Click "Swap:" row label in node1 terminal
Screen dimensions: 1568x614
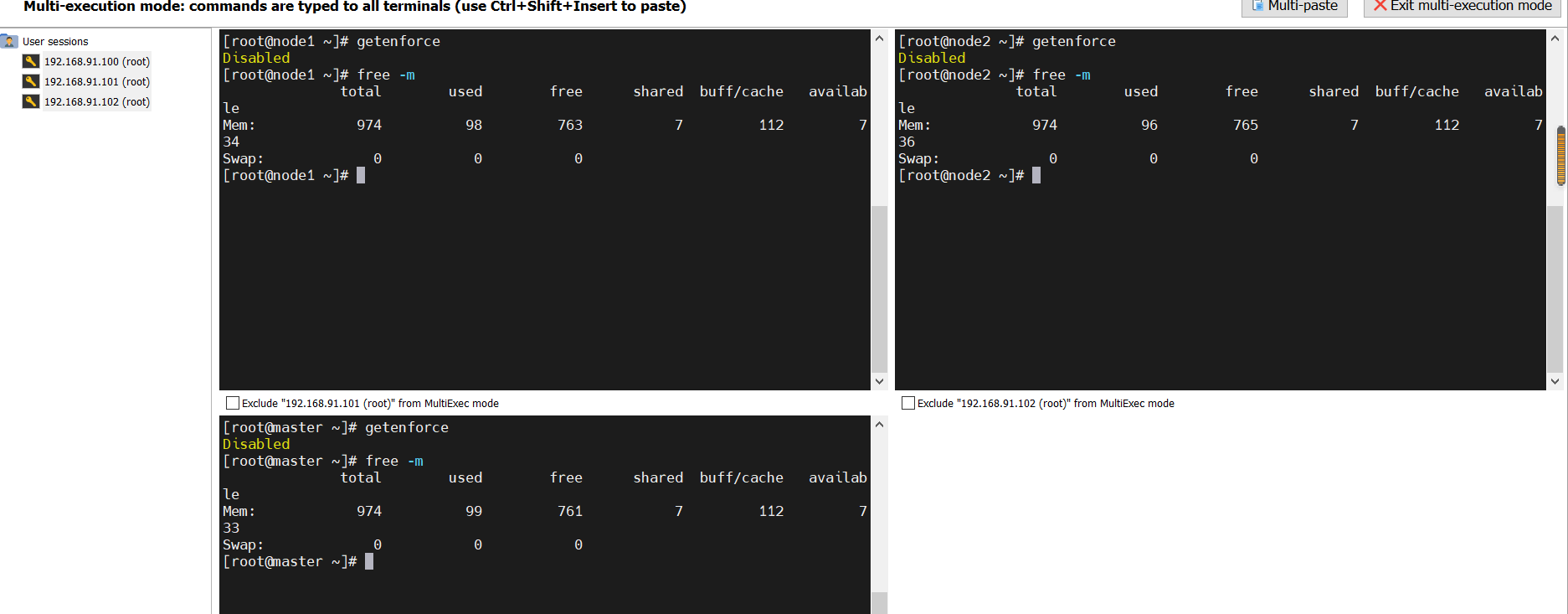pyautogui.click(x=244, y=158)
